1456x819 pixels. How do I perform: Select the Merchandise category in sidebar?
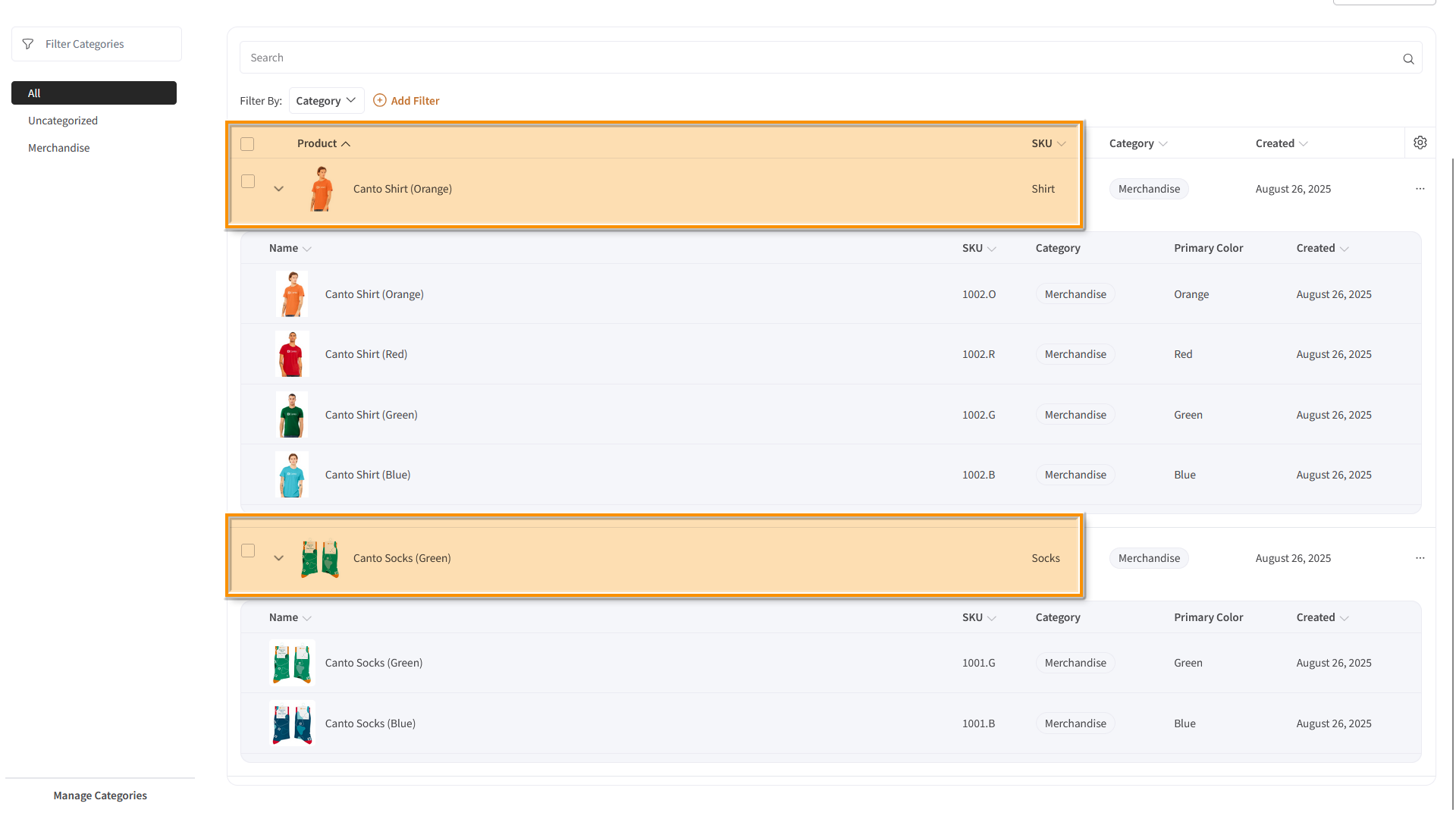59,148
